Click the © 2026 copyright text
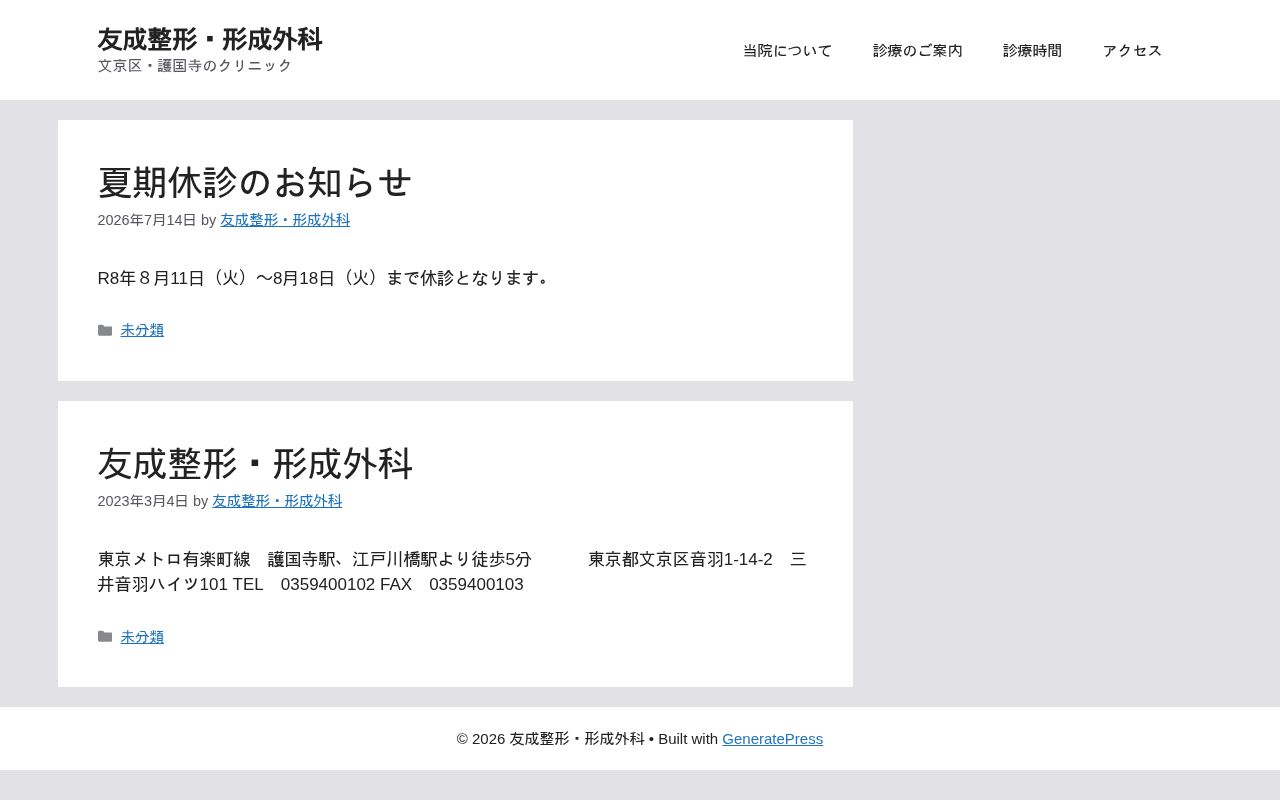The height and width of the screenshot is (800, 1280). coord(551,739)
